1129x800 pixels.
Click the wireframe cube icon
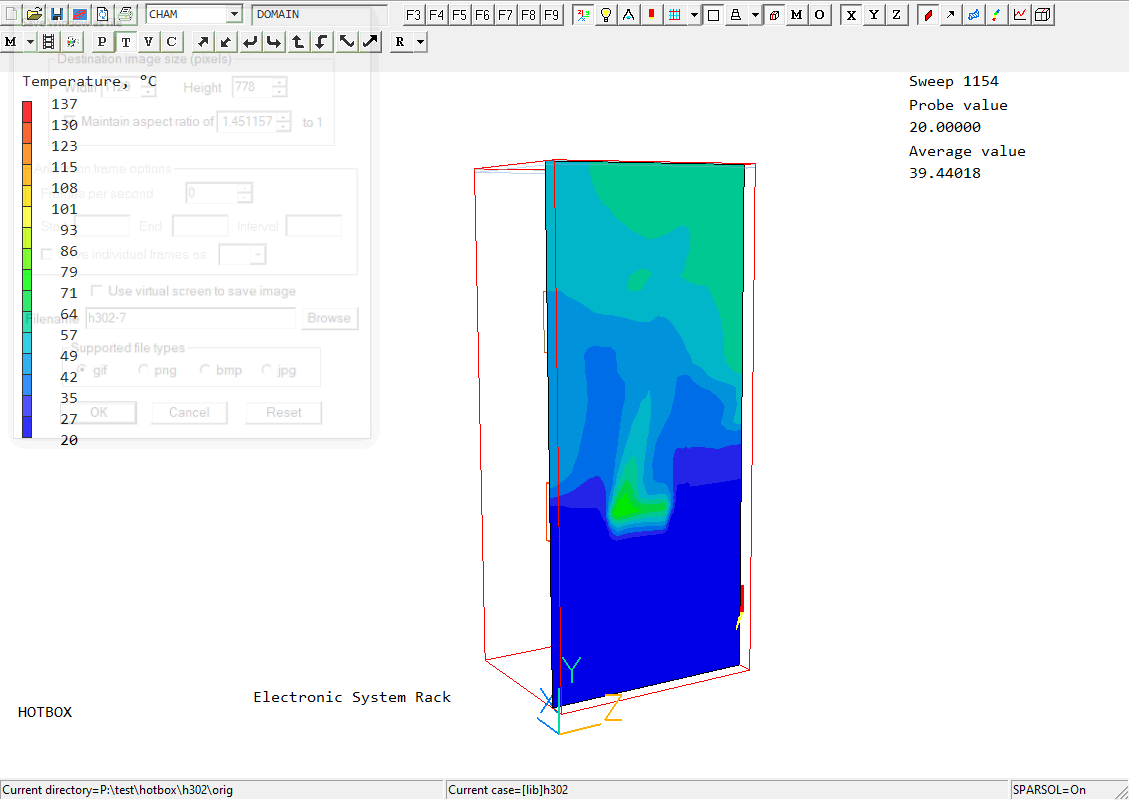pyautogui.click(x=1042, y=14)
